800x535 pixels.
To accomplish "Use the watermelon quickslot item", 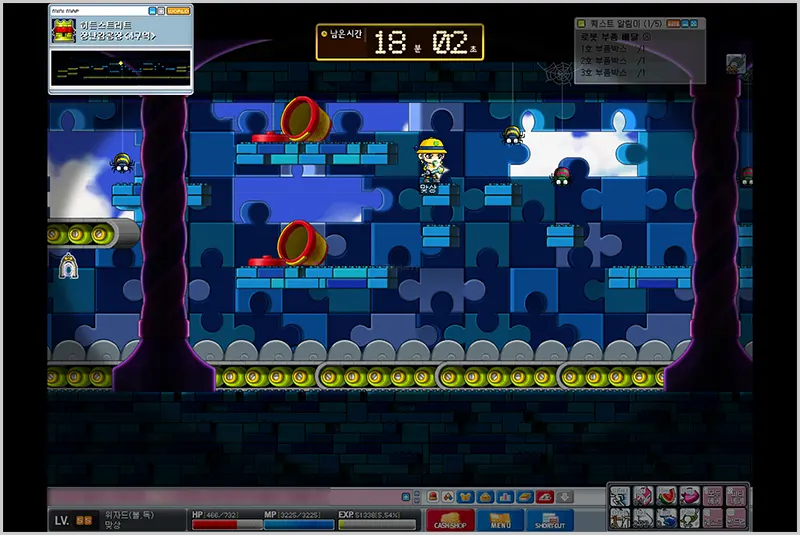I will point(666,495).
